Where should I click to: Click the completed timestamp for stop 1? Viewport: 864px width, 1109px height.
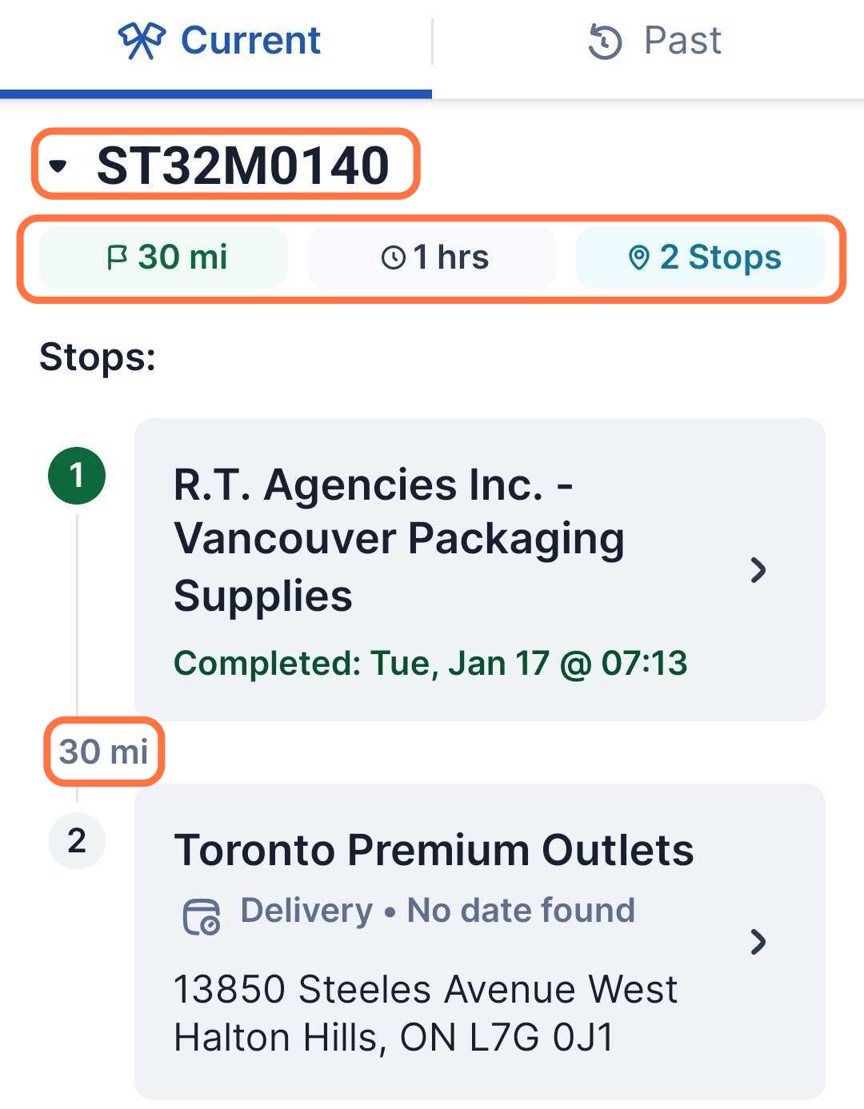[x=430, y=663]
